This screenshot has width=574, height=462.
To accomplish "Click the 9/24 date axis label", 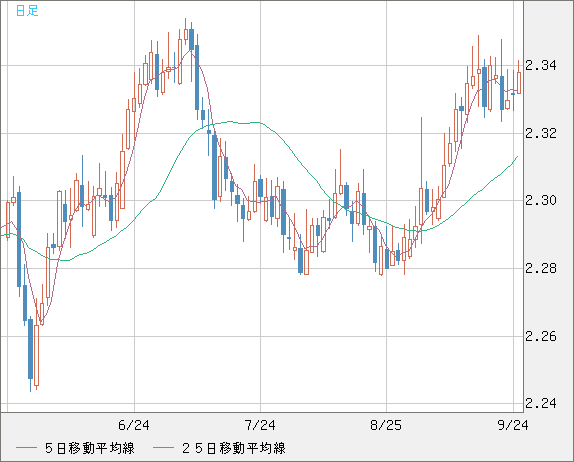I will tap(513, 425).
